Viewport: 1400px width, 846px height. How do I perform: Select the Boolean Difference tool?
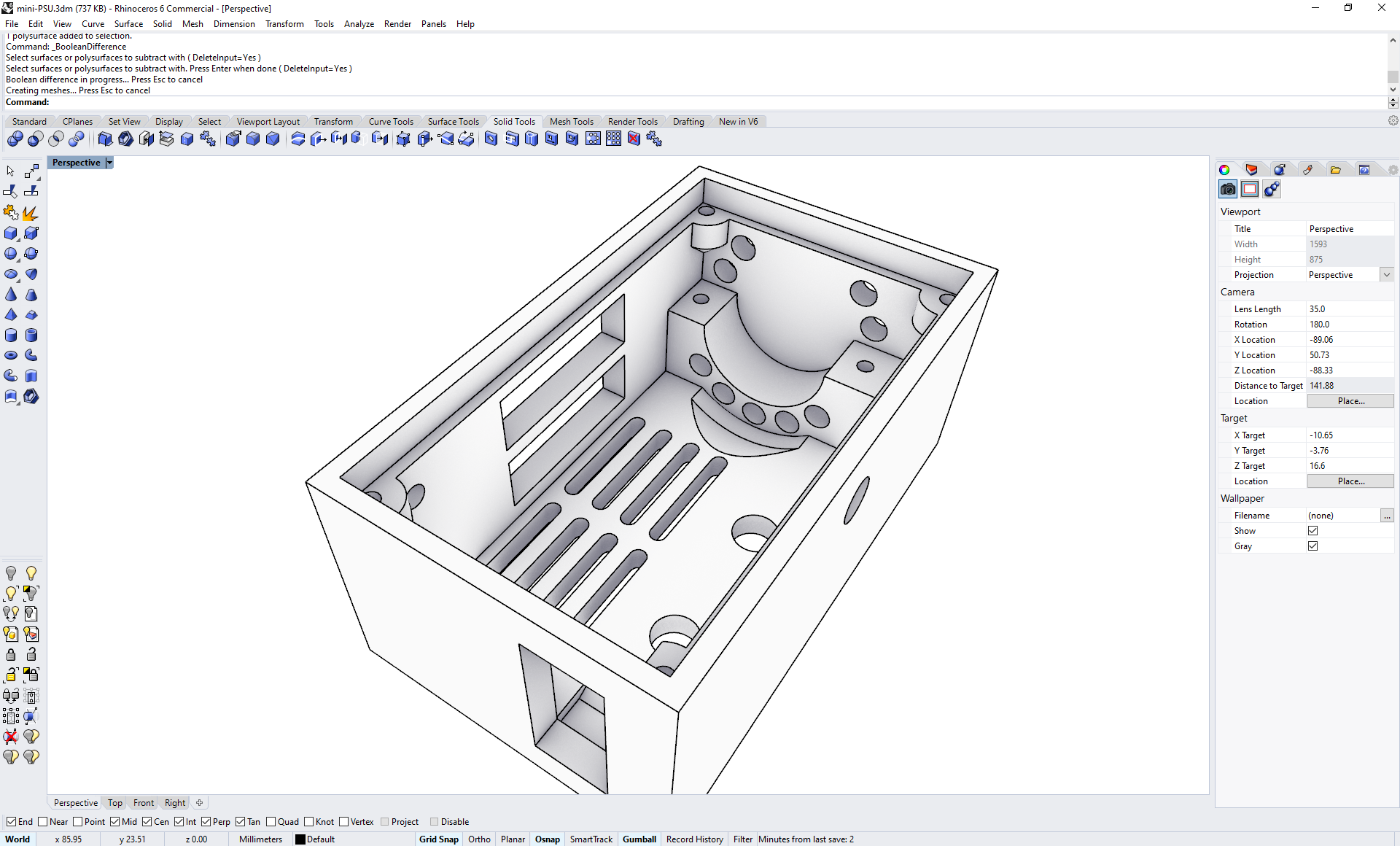pos(35,139)
